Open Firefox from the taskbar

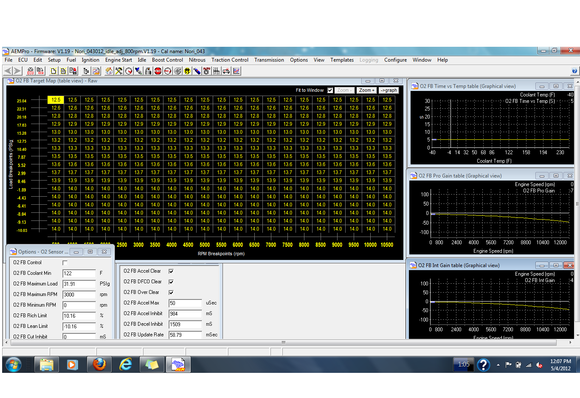point(99,365)
